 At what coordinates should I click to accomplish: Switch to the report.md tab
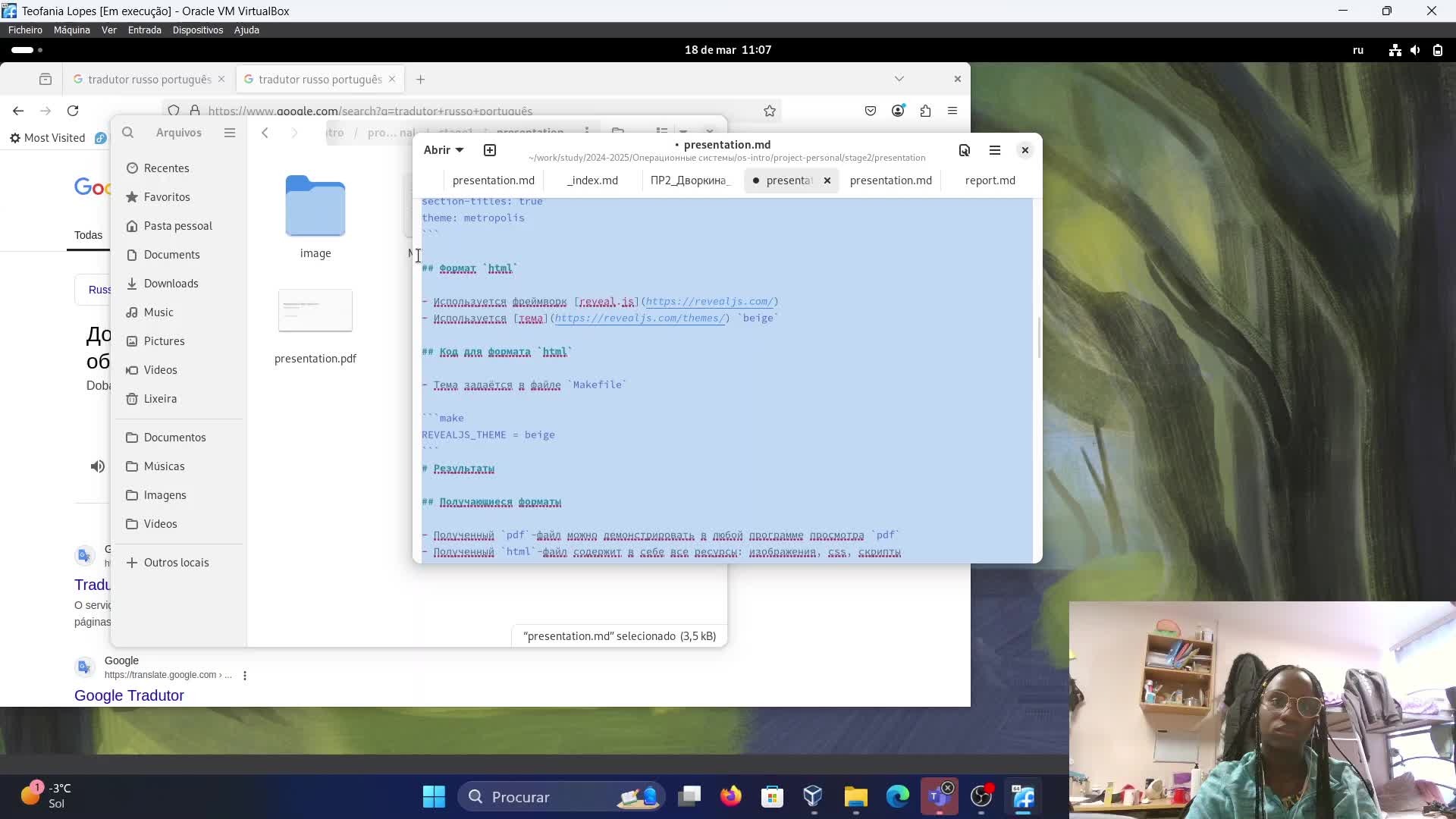point(990,180)
